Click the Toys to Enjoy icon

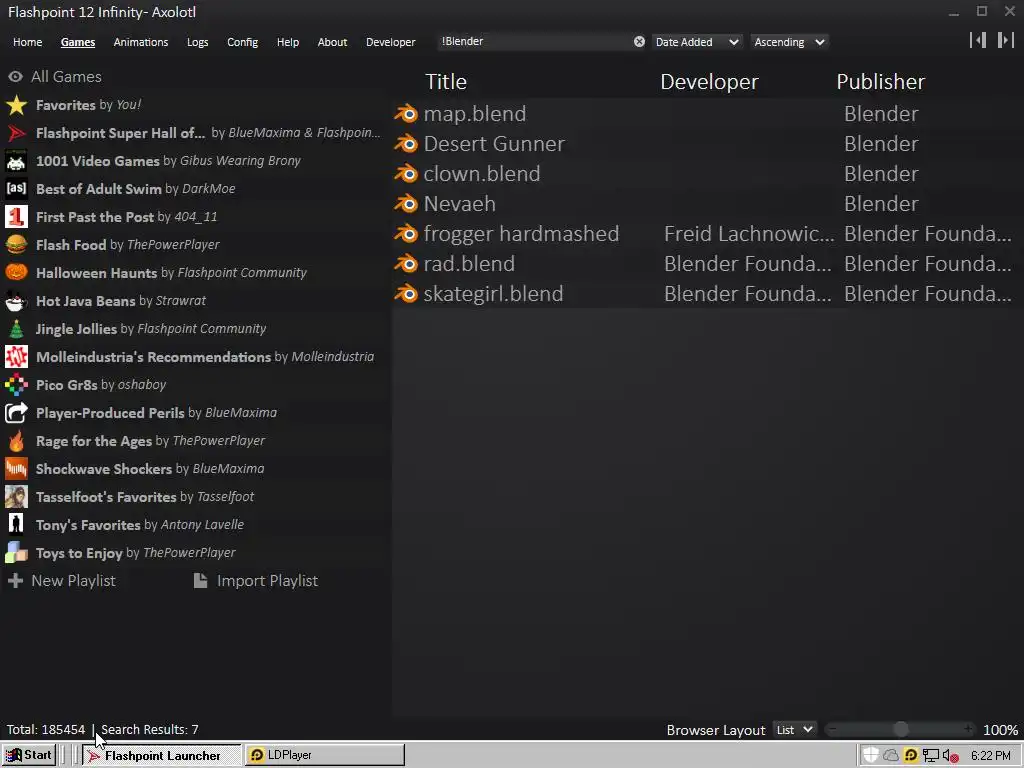tap(16, 553)
